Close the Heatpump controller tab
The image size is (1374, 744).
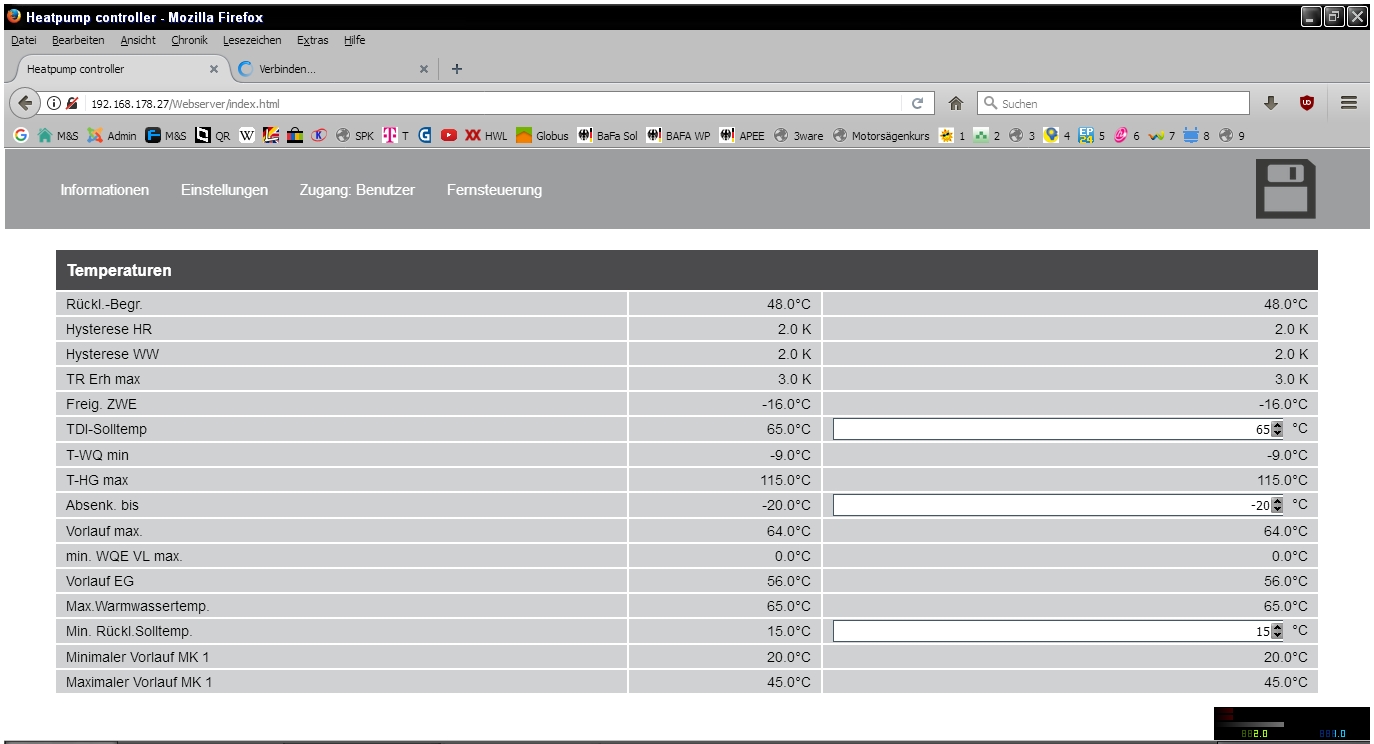(213, 69)
